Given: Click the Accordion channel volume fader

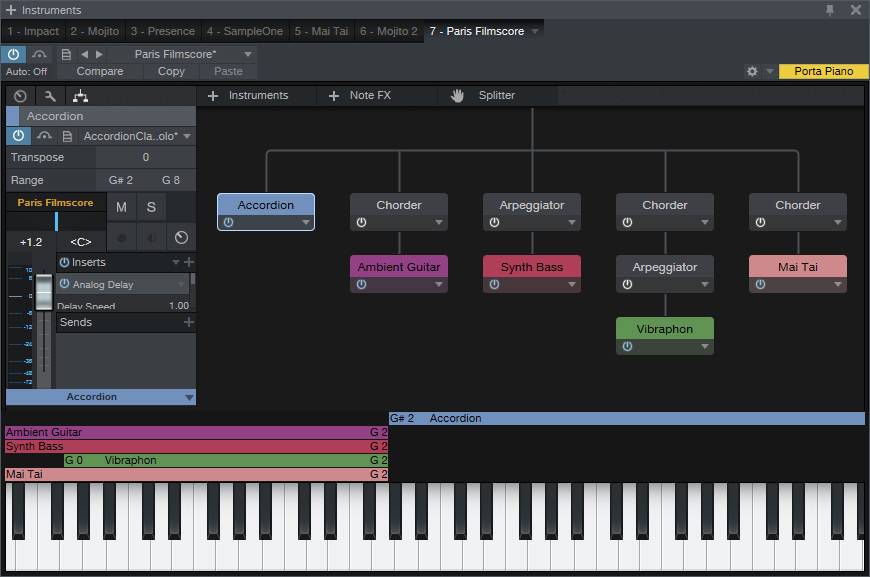Looking at the screenshot, I should 44,293.
